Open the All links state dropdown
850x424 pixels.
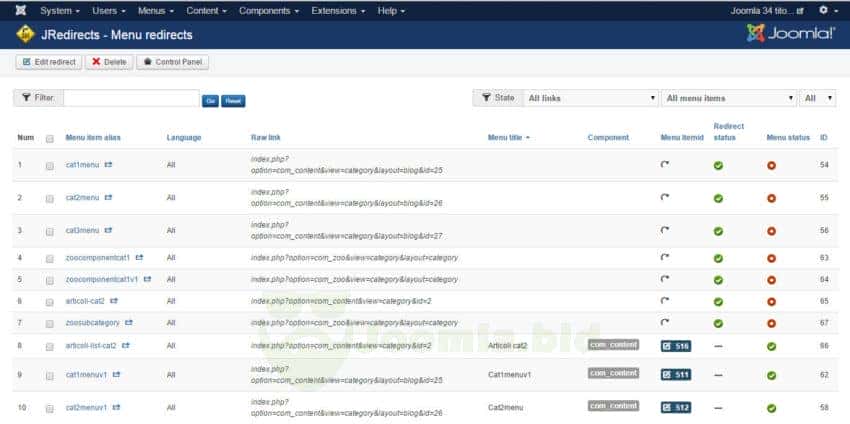591,98
